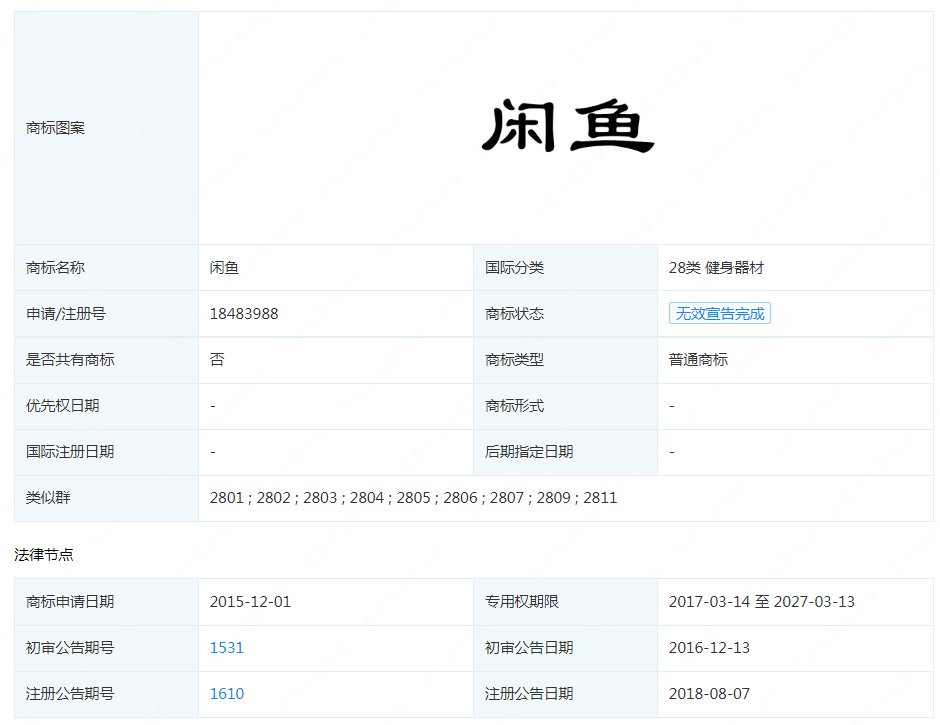Click the 后期指定日期 label

[529, 452]
